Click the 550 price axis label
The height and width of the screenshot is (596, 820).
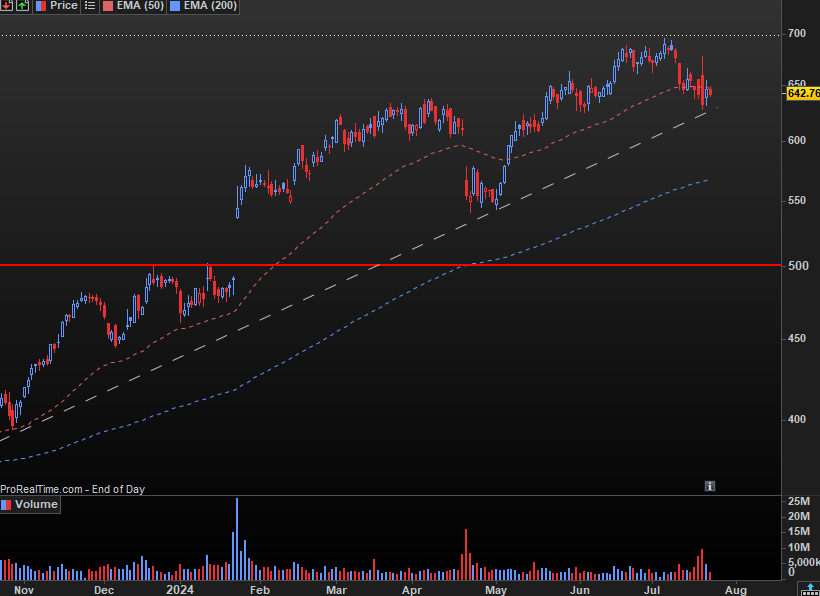point(797,201)
